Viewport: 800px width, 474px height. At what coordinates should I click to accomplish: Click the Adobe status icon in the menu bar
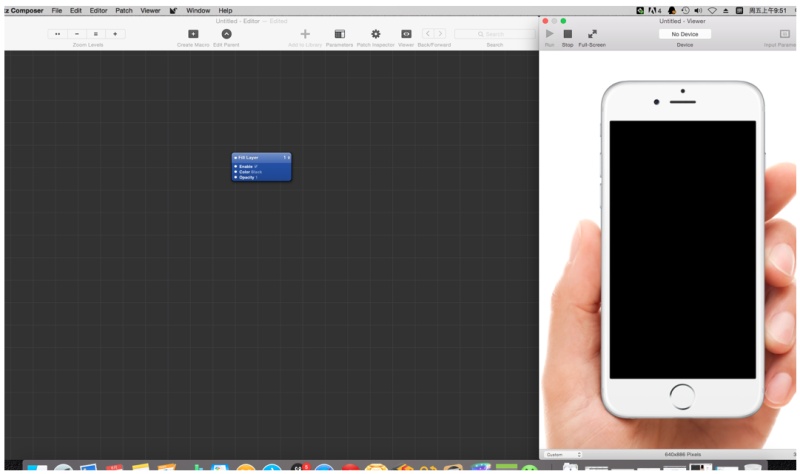coord(655,10)
